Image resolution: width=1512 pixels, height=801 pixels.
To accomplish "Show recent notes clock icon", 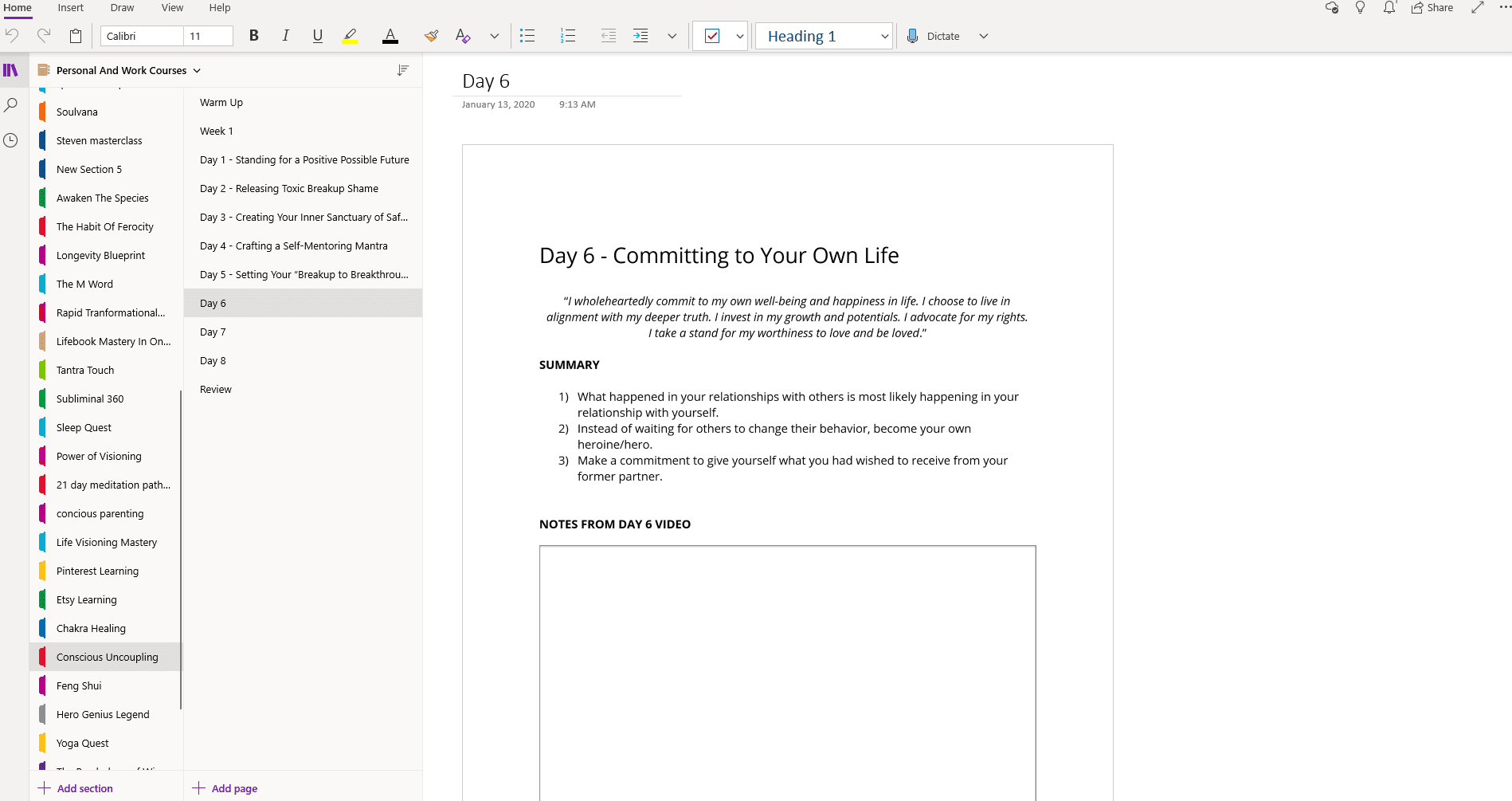I will click(x=11, y=140).
